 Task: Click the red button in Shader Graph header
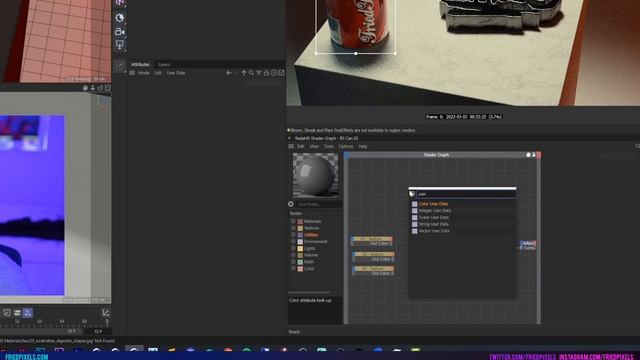539,155
